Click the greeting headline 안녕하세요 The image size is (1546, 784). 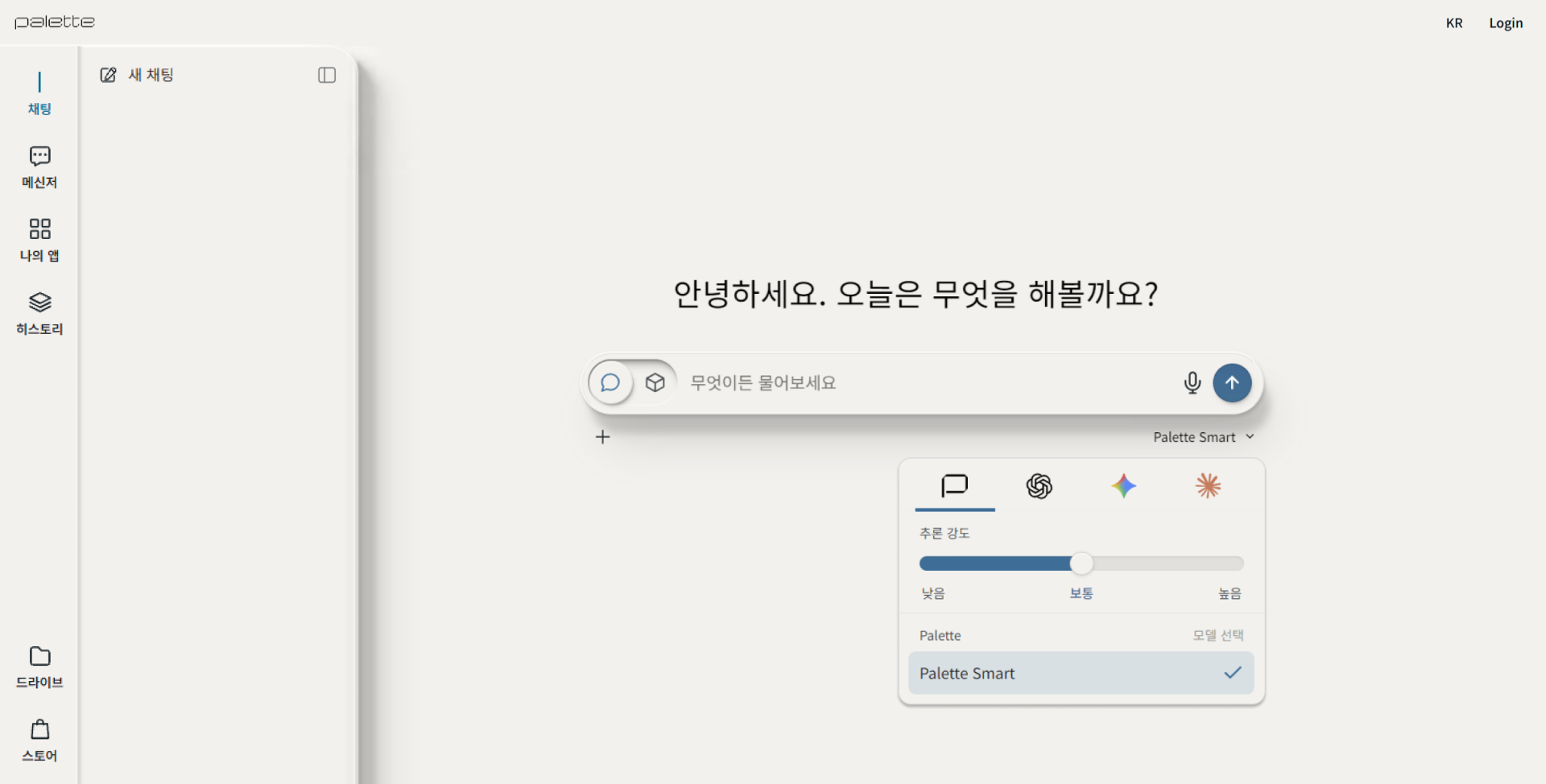[916, 294]
